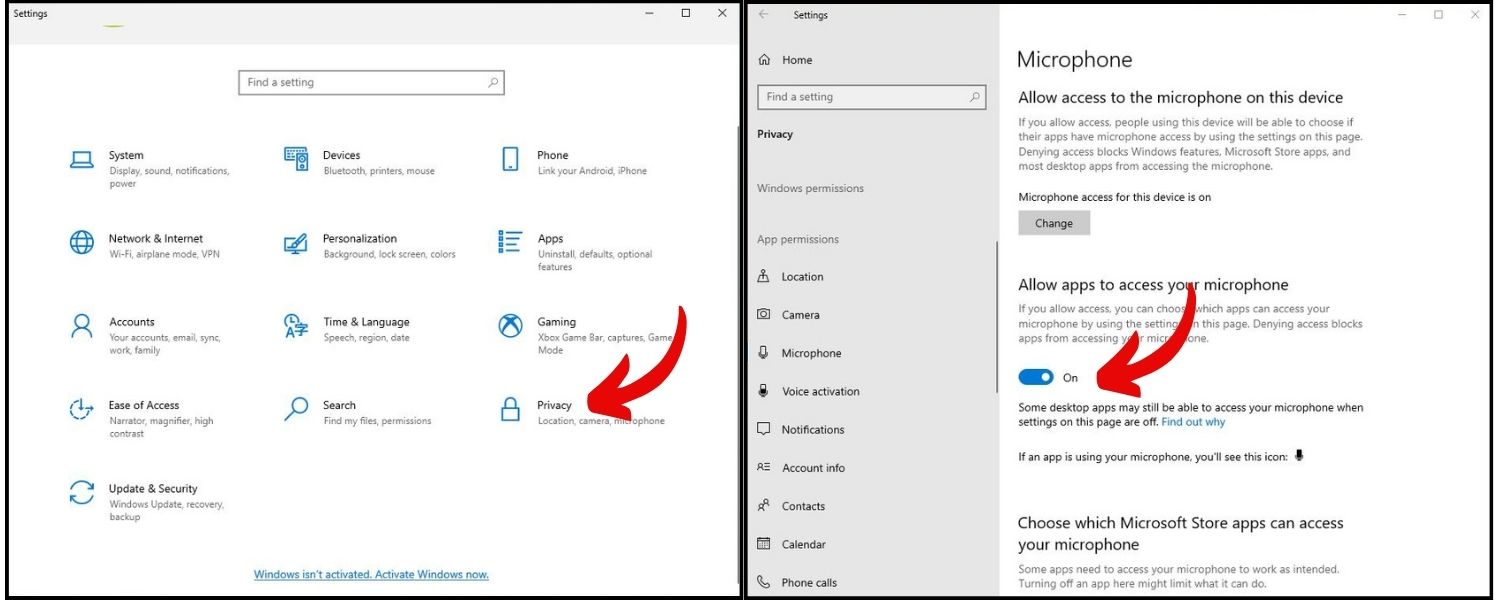Open the Network & Internet globe icon
The height and width of the screenshot is (600, 1500).
(x=81, y=242)
